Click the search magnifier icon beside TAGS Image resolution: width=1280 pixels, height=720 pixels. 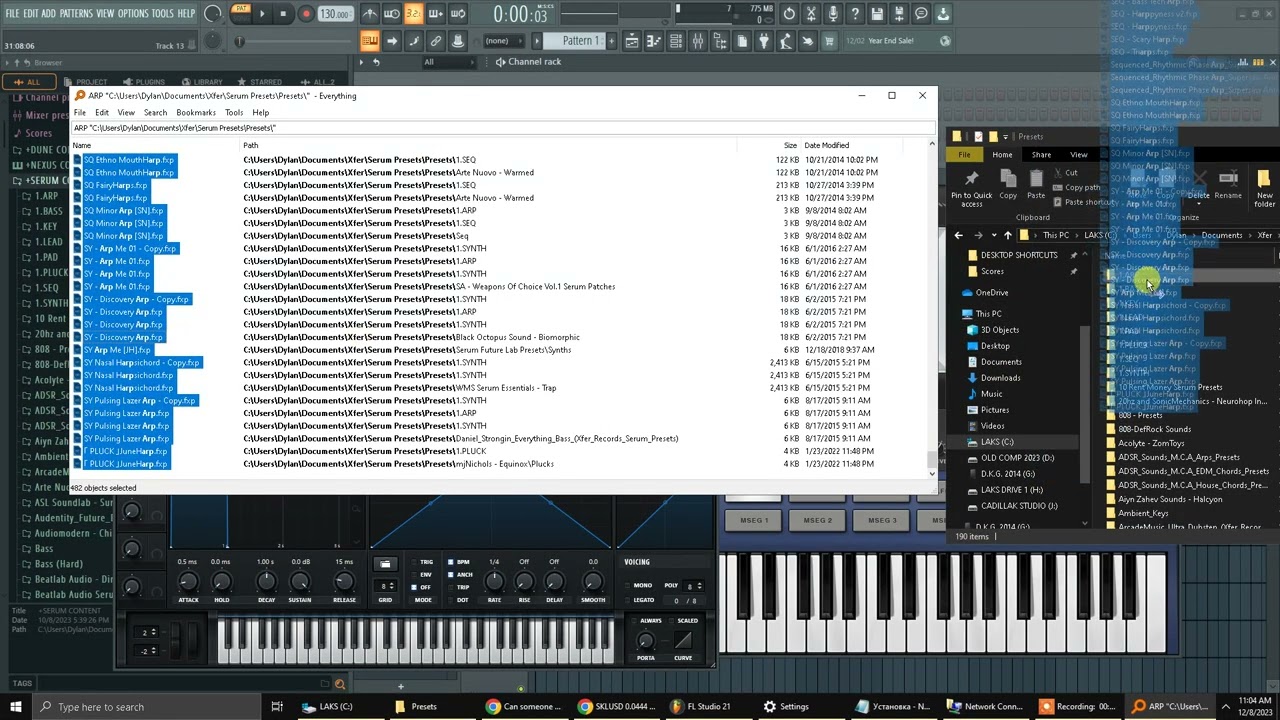[340, 684]
